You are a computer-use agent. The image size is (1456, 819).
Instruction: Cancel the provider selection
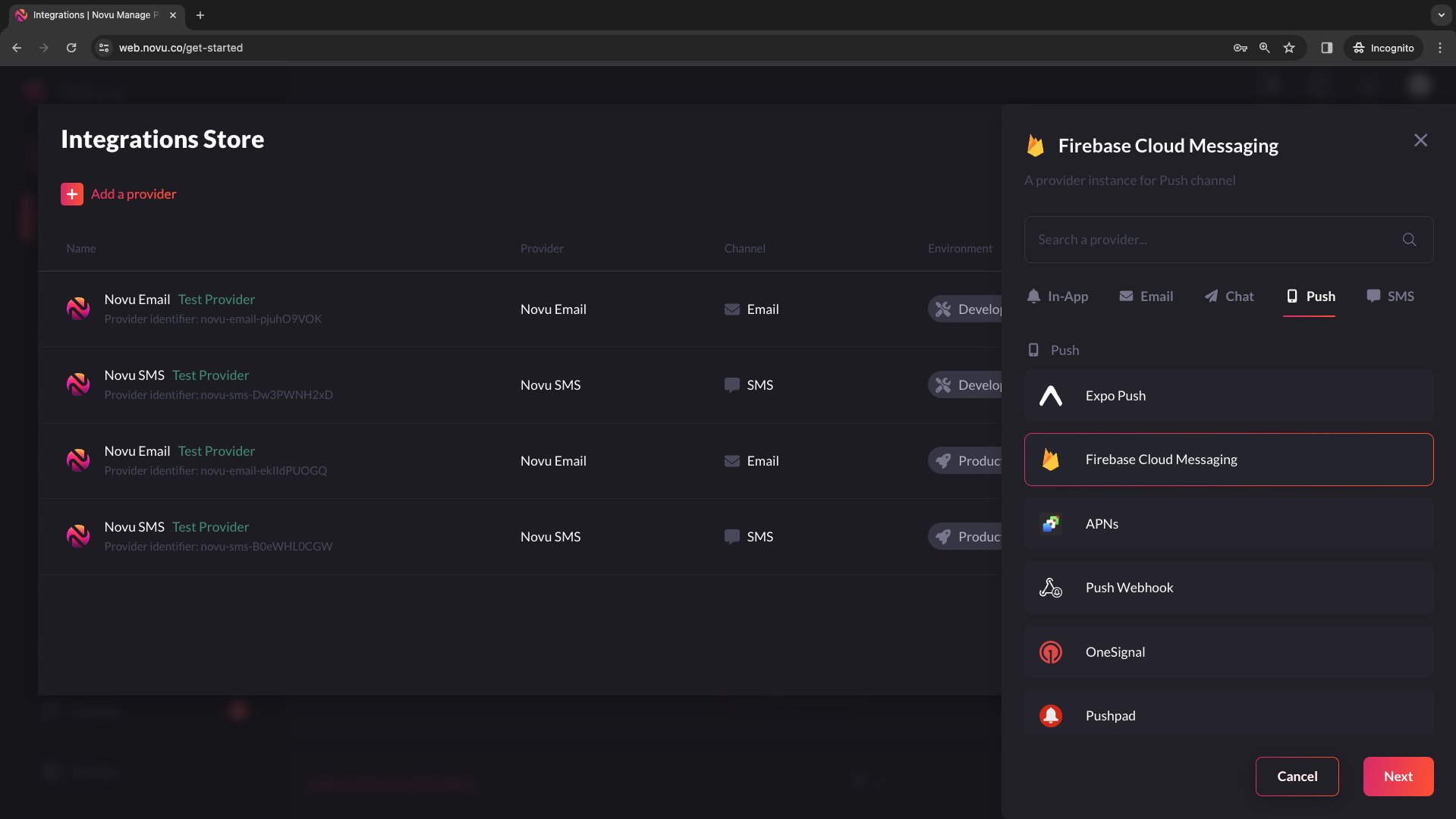pyautogui.click(x=1297, y=777)
